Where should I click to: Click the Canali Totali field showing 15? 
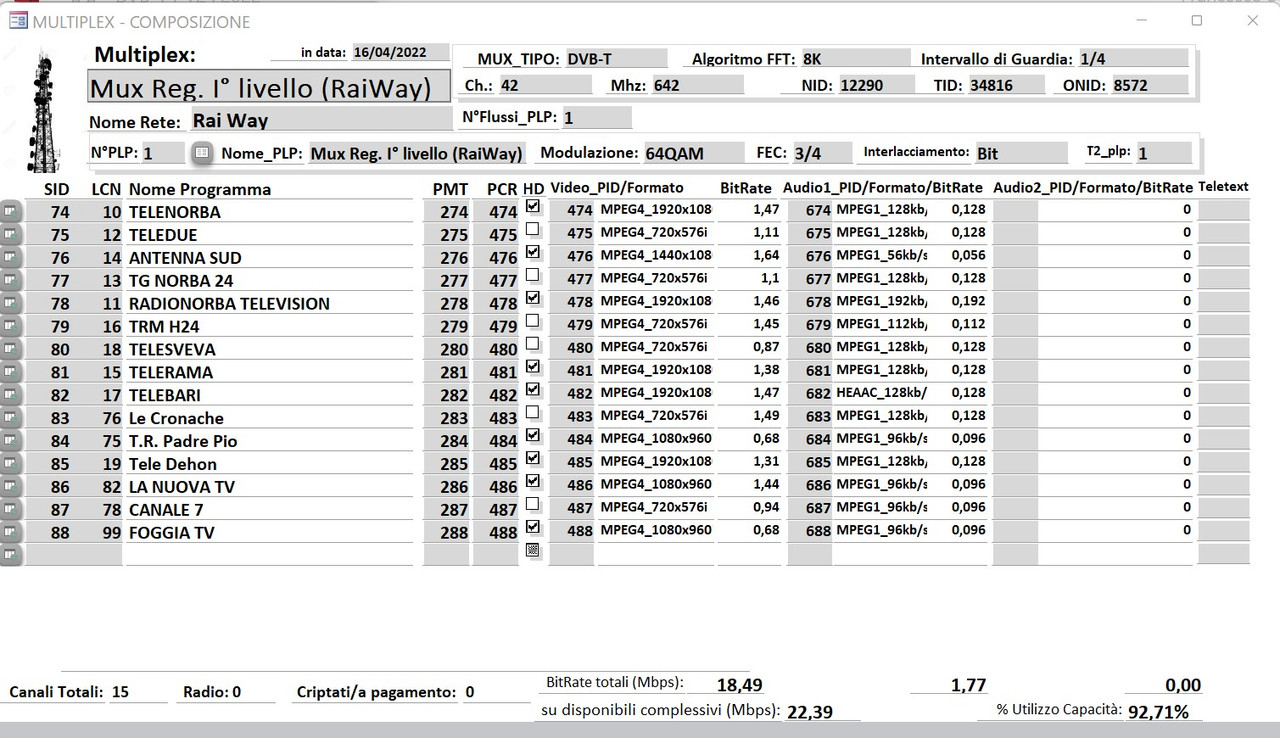[140, 691]
